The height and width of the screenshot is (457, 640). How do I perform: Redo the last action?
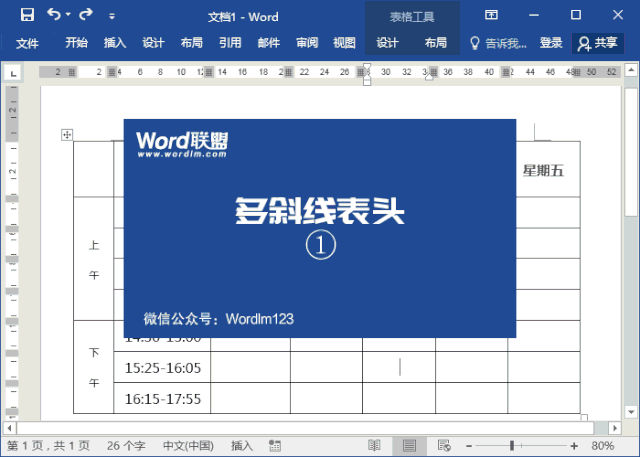(x=86, y=15)
